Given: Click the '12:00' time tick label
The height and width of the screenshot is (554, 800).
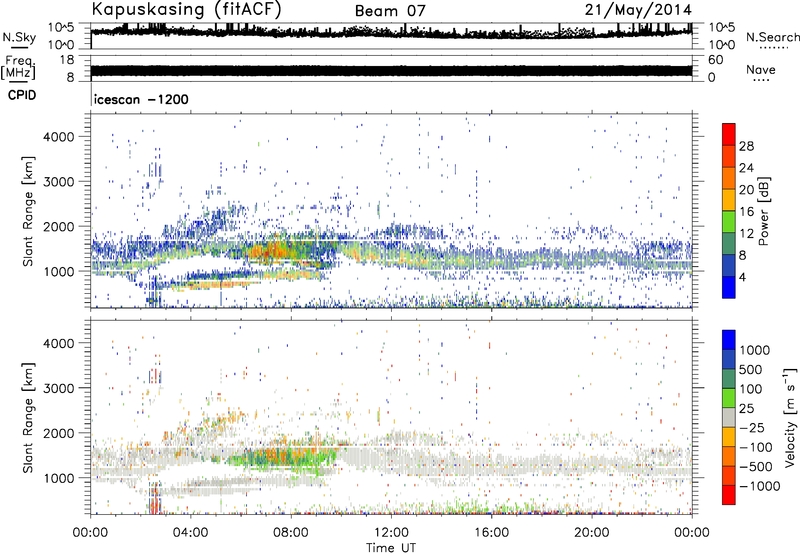Looking at the screenshot, I should [391, 533].
